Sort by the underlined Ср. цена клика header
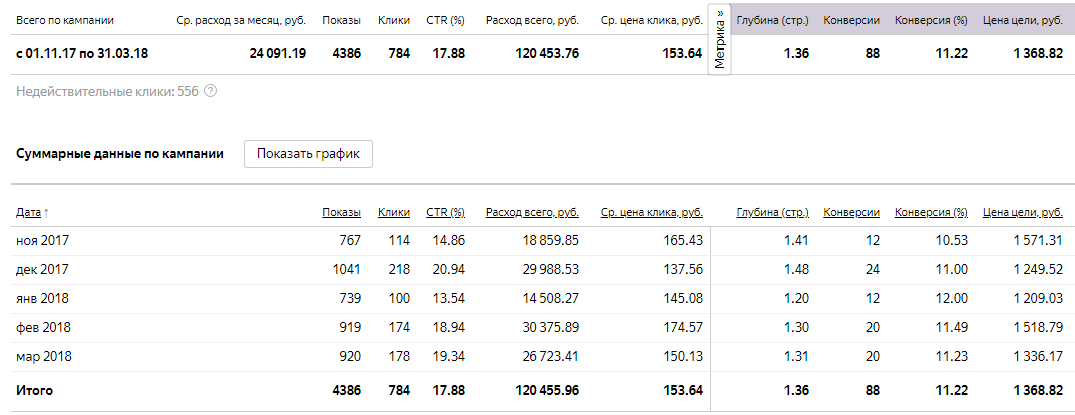1075x415 pixels. point(651,212)
